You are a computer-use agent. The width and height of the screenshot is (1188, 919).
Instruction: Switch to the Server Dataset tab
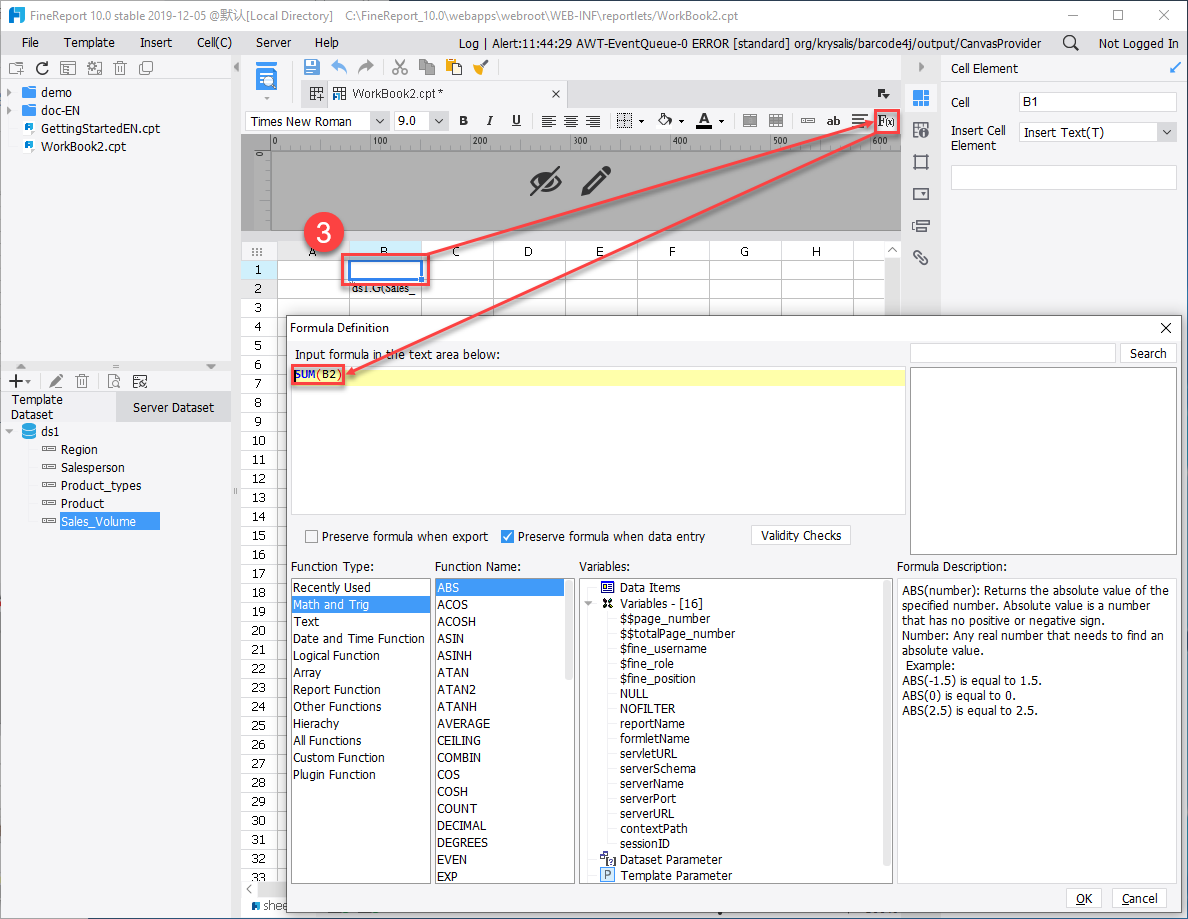pos(172,406)
